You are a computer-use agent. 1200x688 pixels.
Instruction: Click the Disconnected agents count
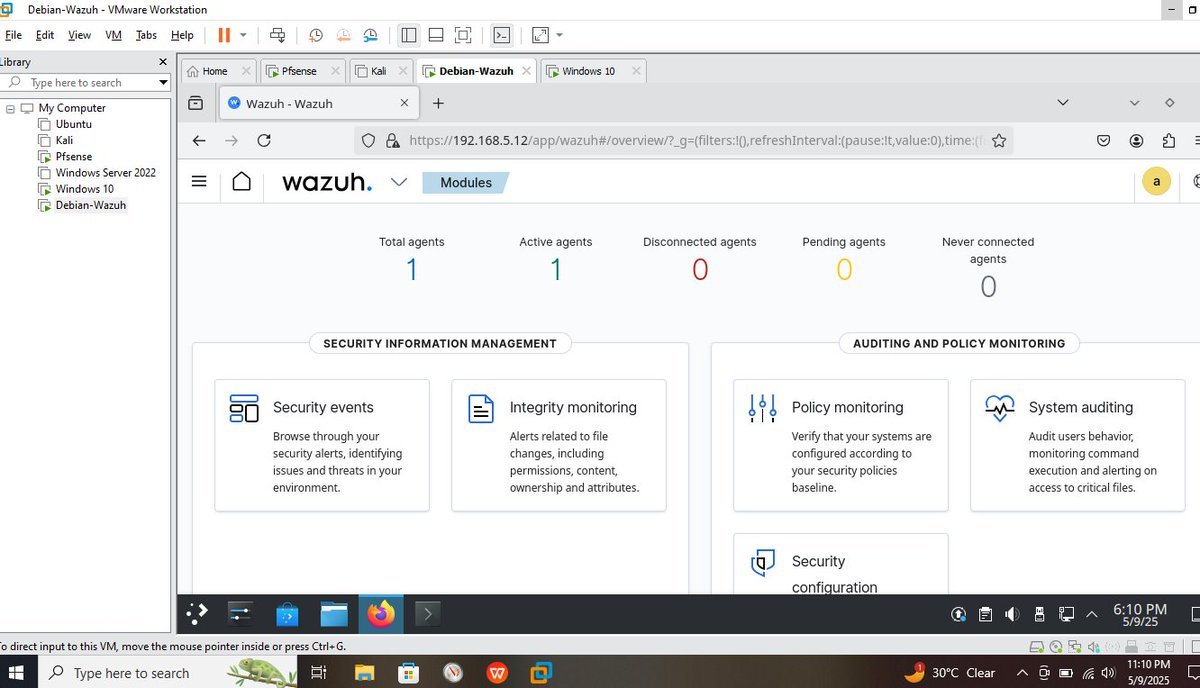point(700,270)
